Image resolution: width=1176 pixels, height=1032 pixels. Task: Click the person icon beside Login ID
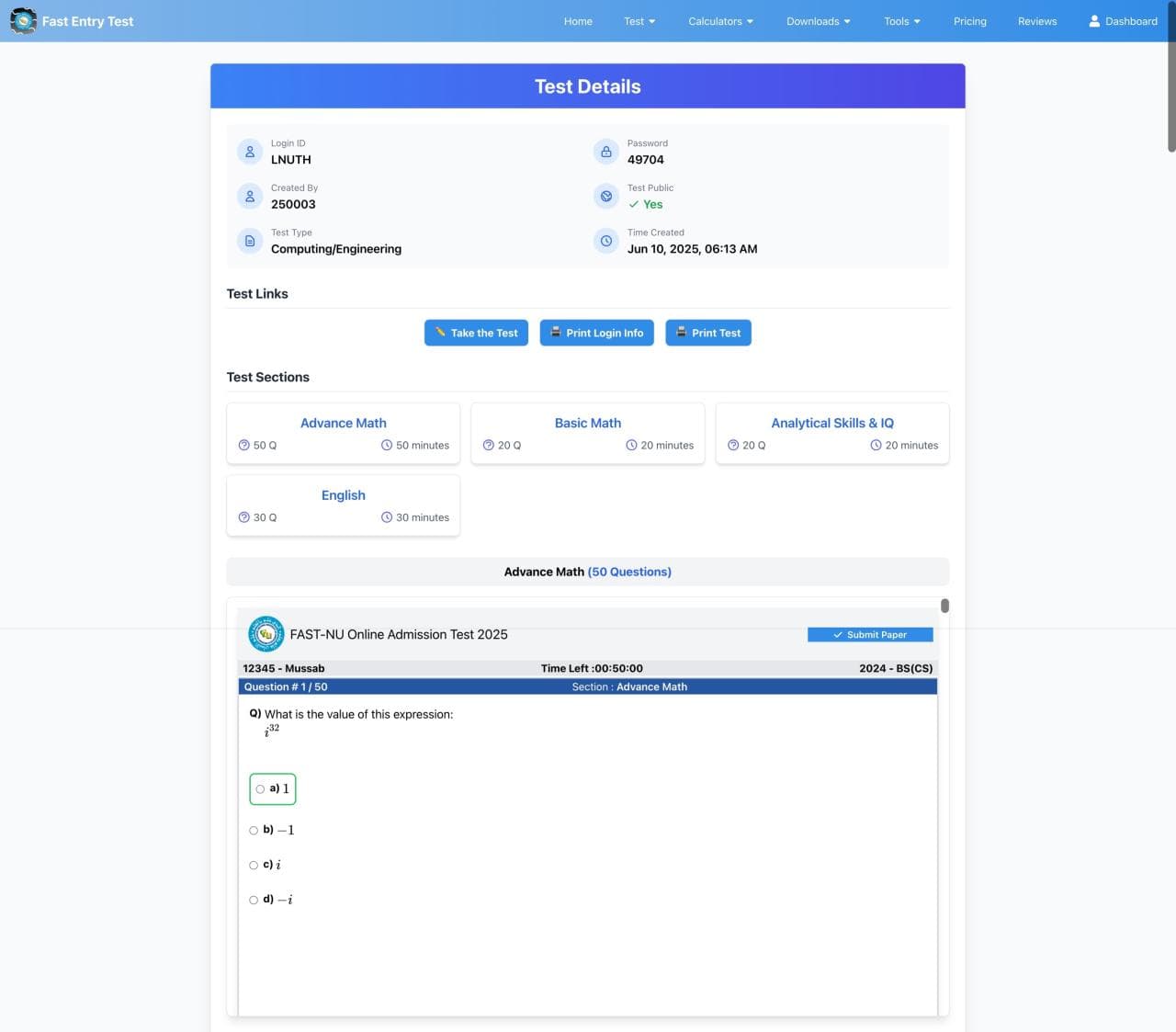pyautogui.click(x=250, y=151)
